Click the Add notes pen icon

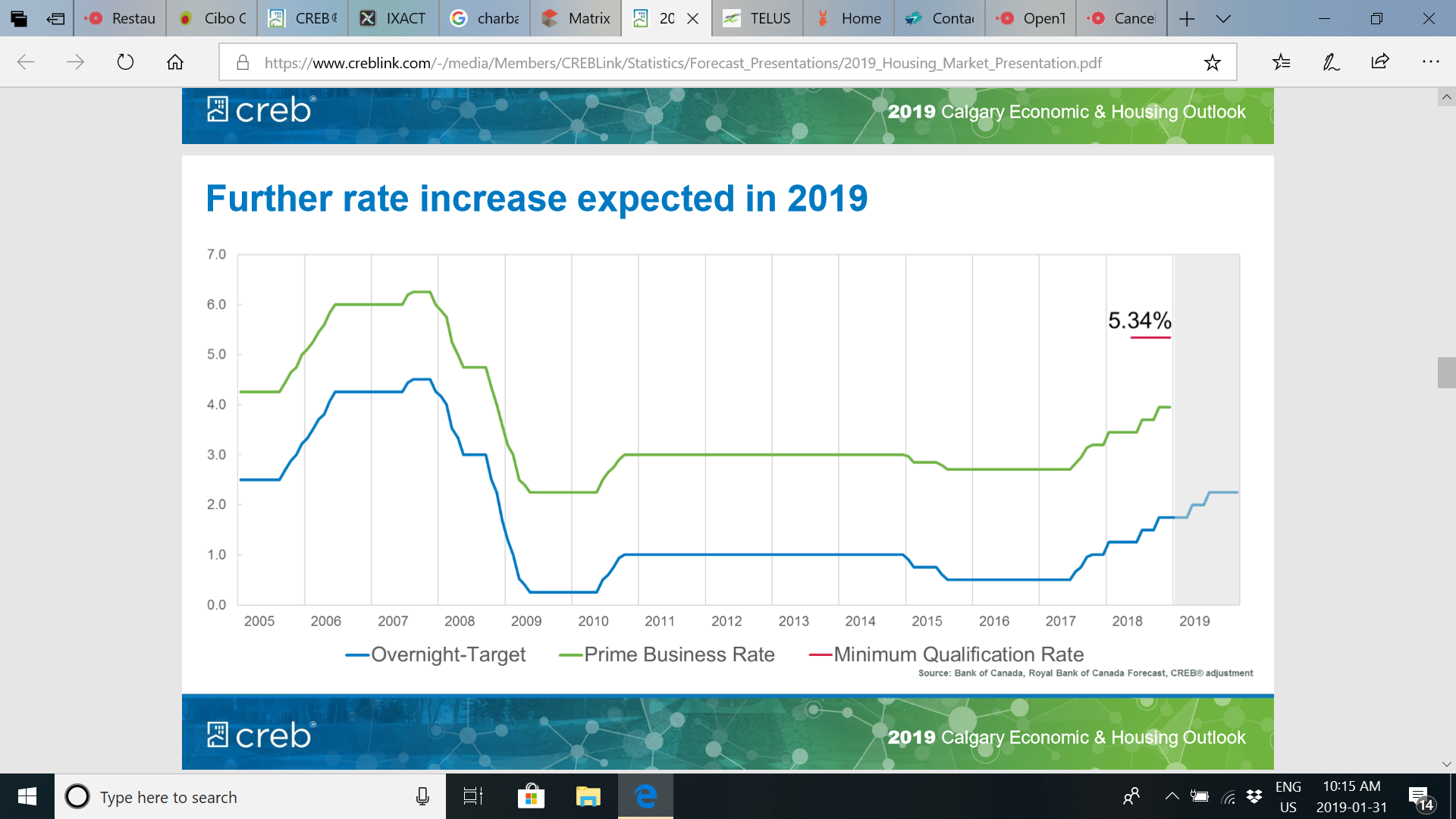(x=1331, y=62)
